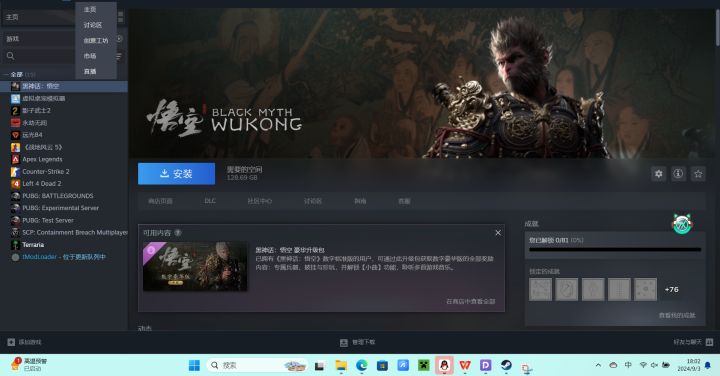
Task: Click the 主页 home button in library sidebar
Action: pyautogui.click(x=39, y=17)
